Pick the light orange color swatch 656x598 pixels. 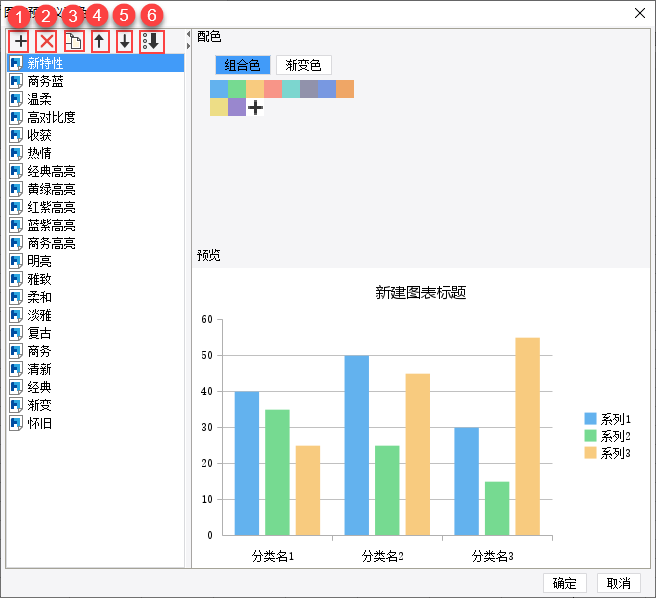coord(255,89)
